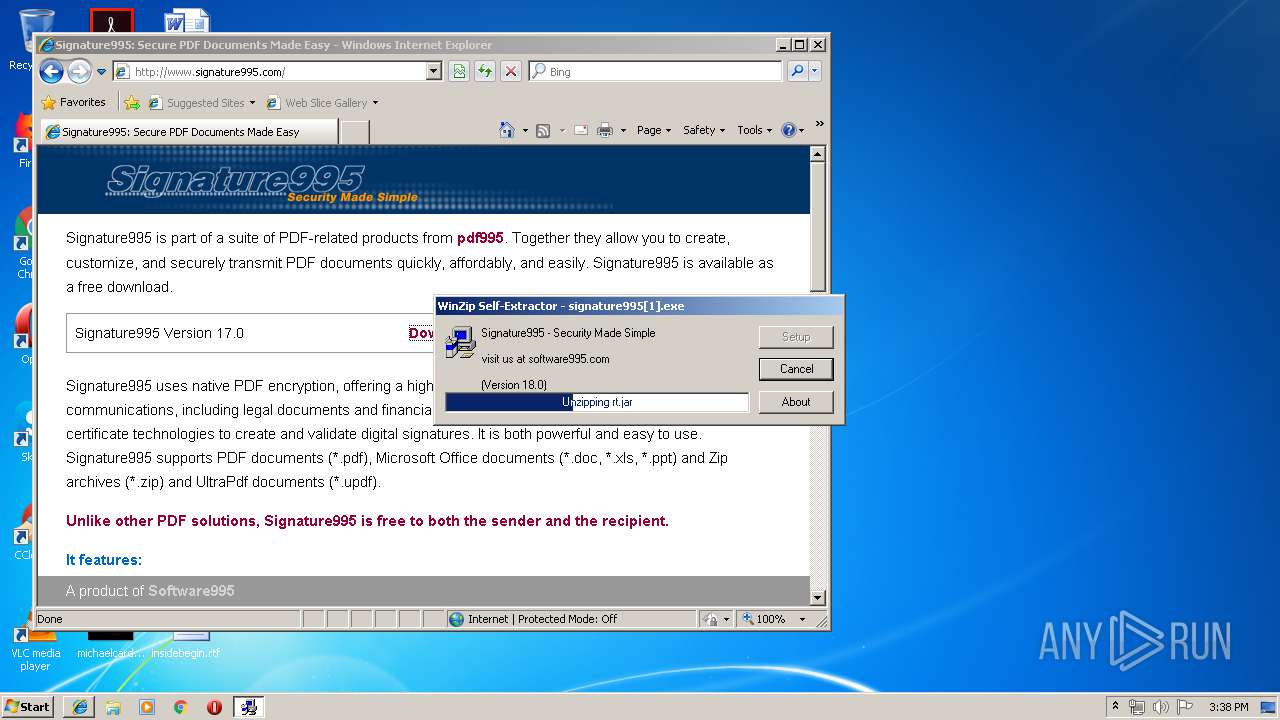The height and width of the screenshot is (720, 1280).
Task: Click the Start button
Action: point(28,706)
